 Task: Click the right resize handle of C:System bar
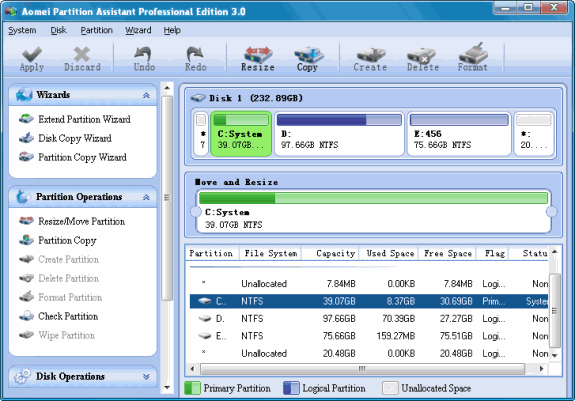pyautogui.click(x=551, y=211)
